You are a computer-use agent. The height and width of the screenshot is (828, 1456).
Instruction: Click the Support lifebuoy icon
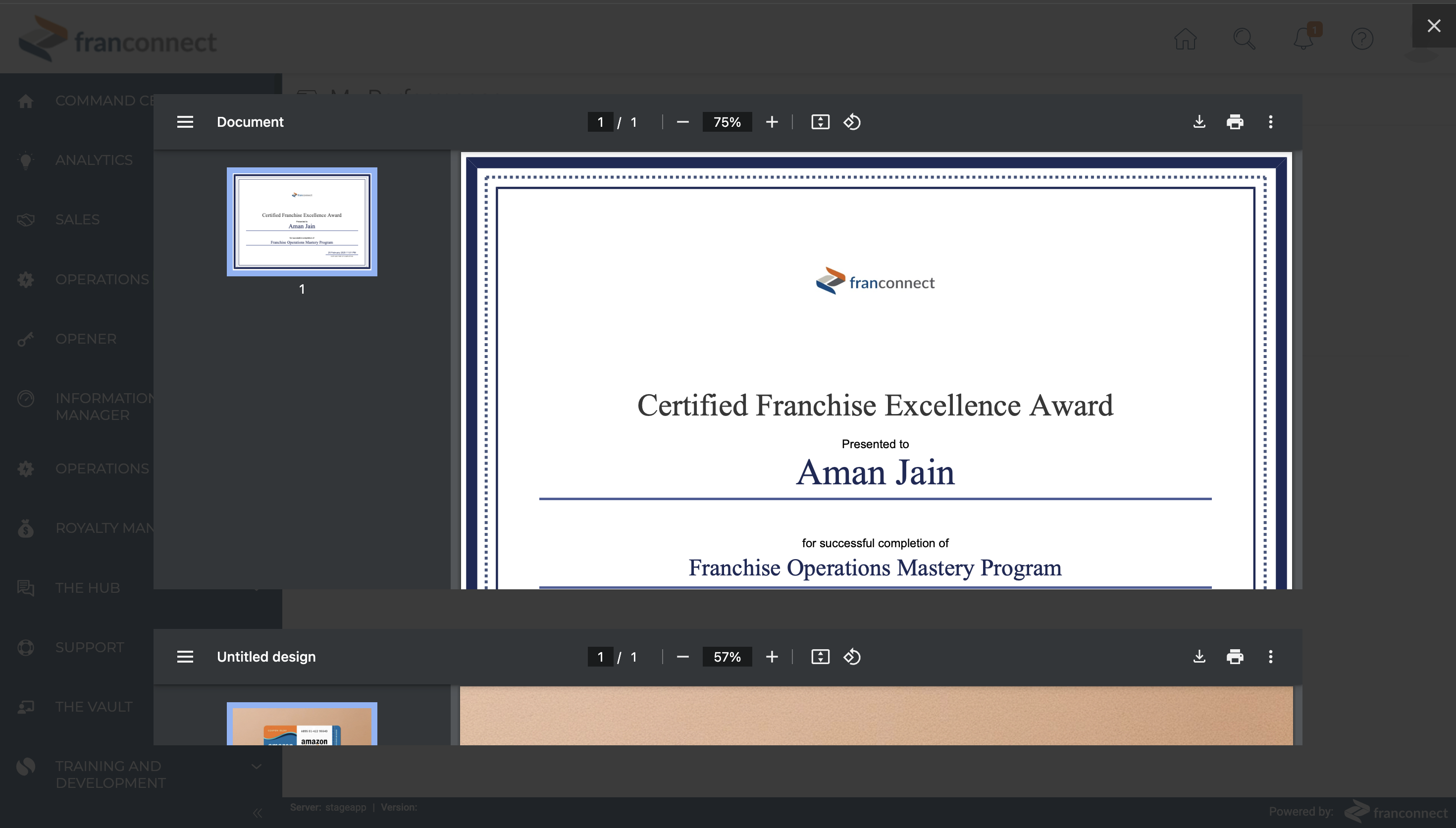click(x=26, y=647)
